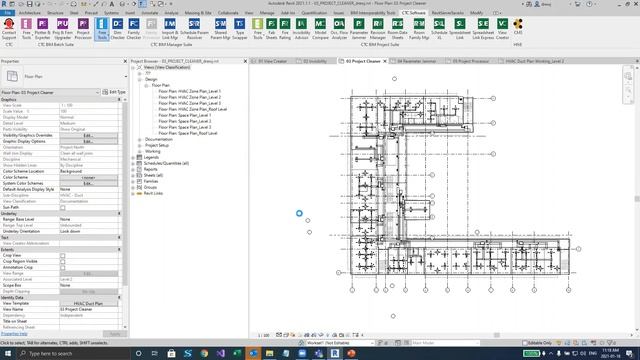This screenshot has height=360, width=640.
Task: Click Edit for Graphic Display Options
Action: point(89,142)
